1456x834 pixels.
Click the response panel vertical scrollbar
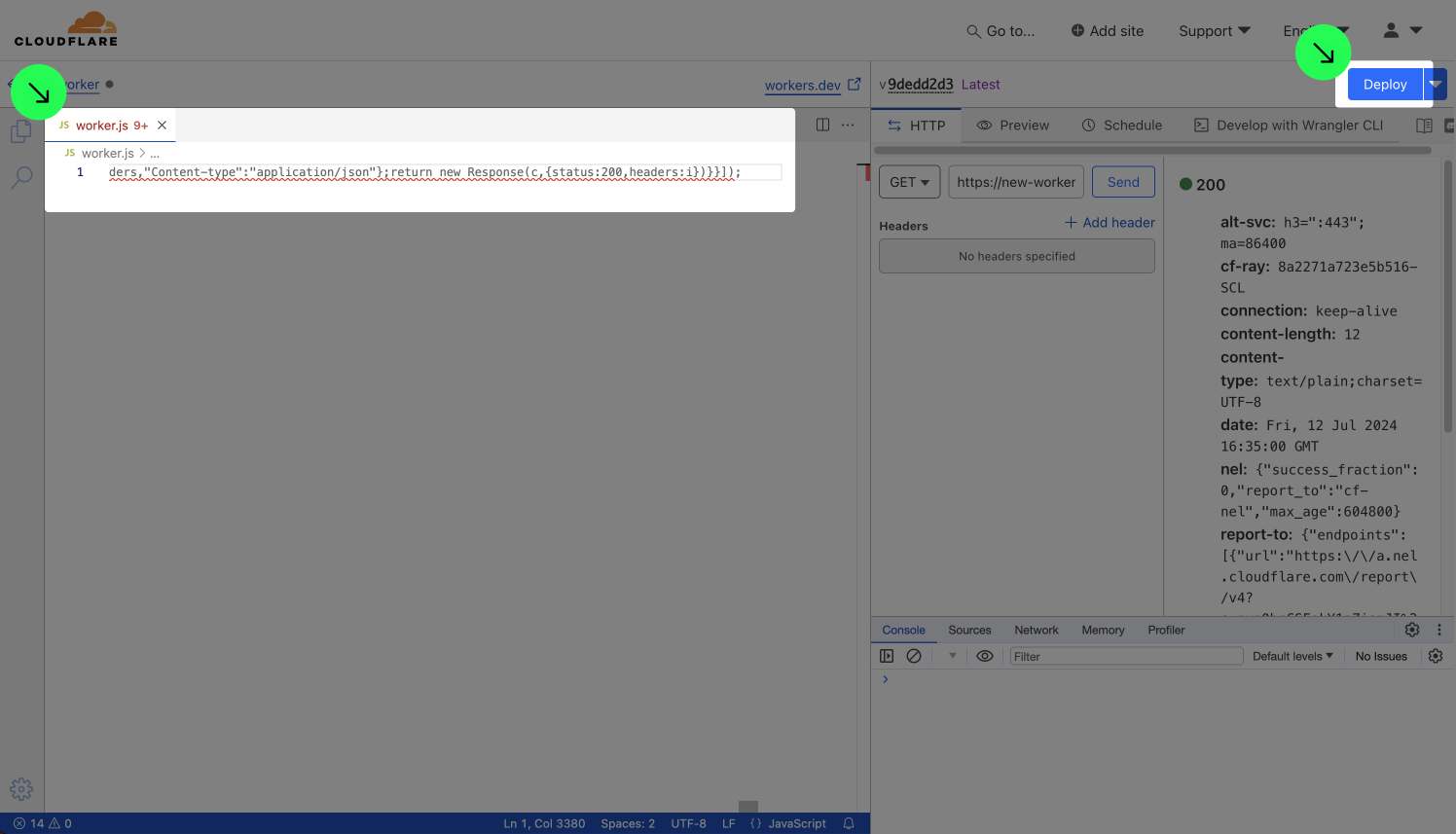pyautogui.click(x=1448, y=297)
